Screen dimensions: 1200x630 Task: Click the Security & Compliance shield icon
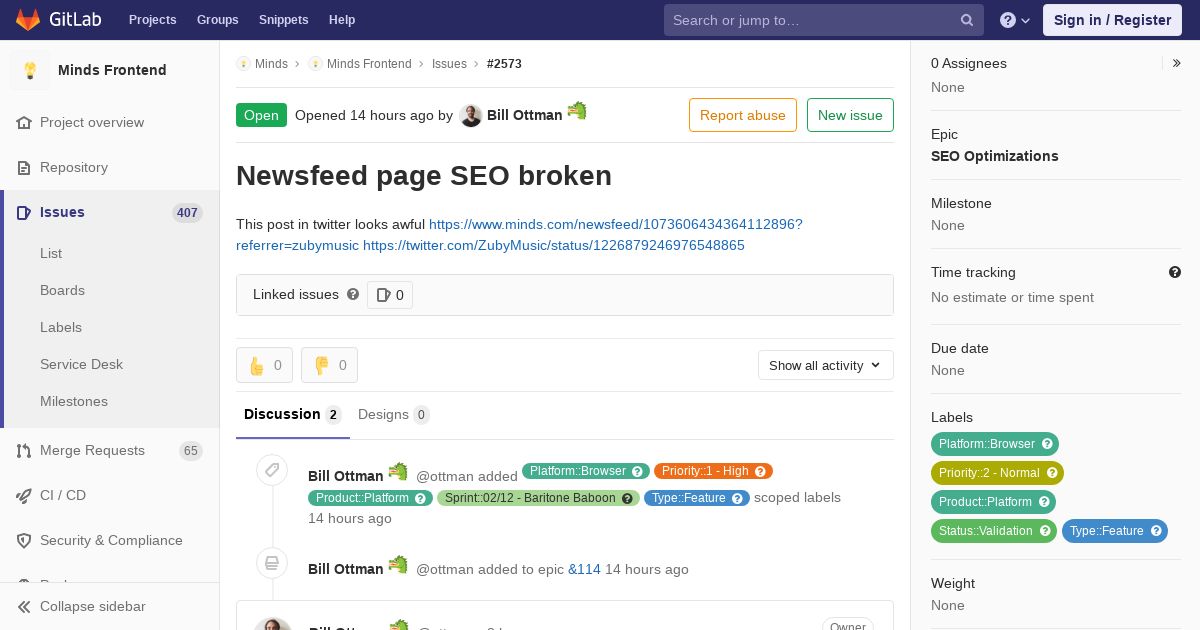(24, 540)
